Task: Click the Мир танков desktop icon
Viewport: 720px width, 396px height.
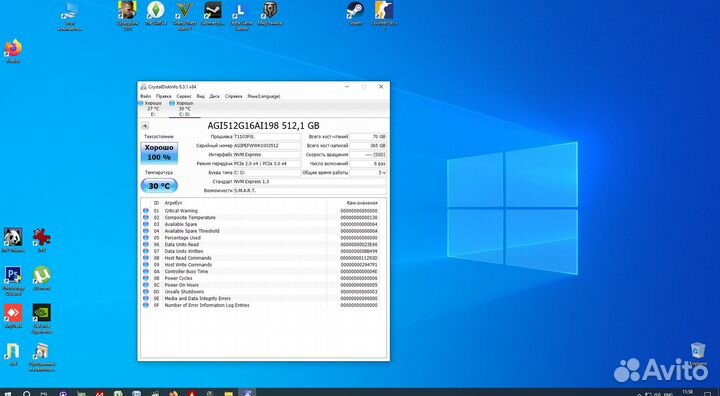Action: 270,14
